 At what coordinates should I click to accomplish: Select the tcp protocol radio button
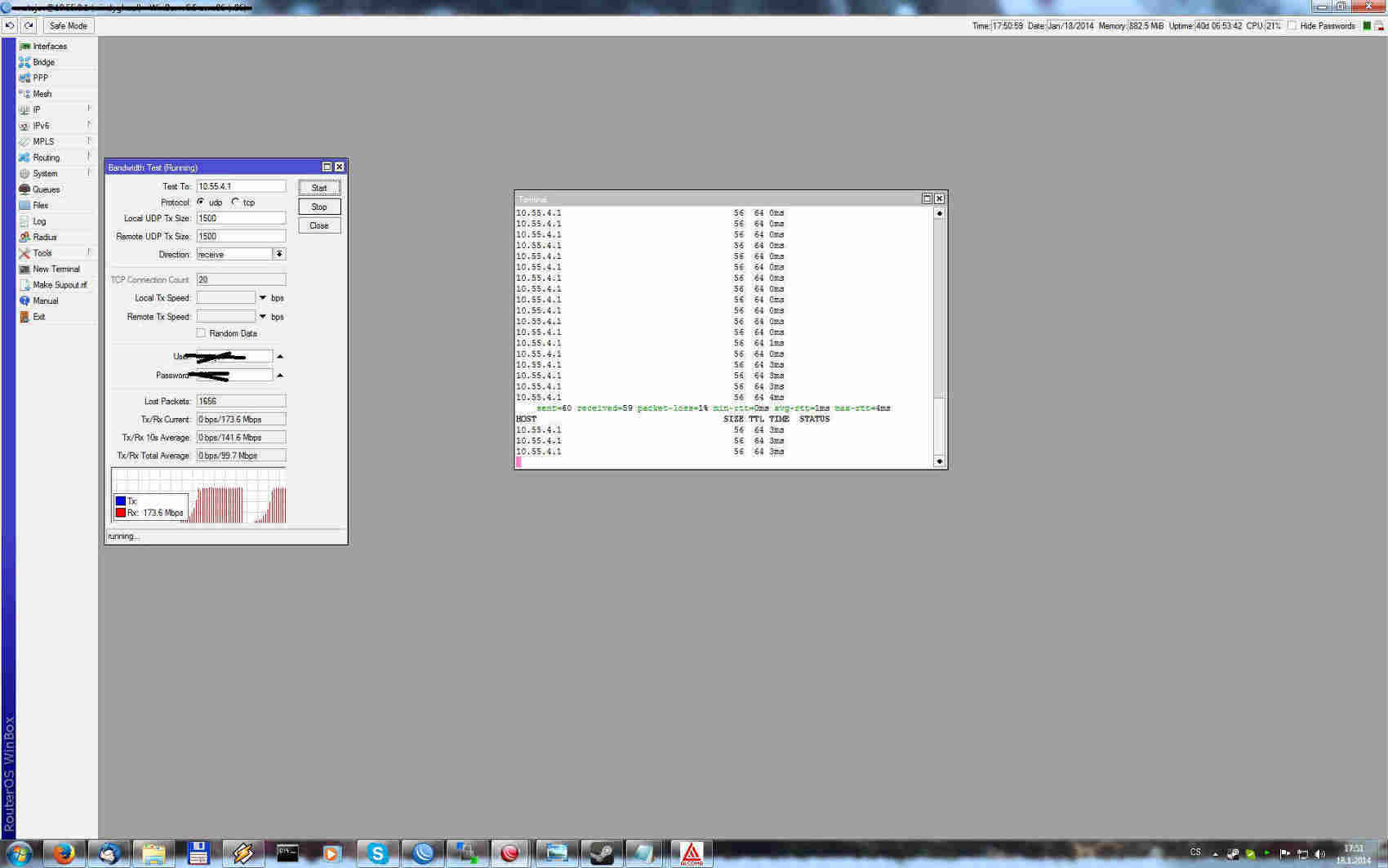pos(236,202)
